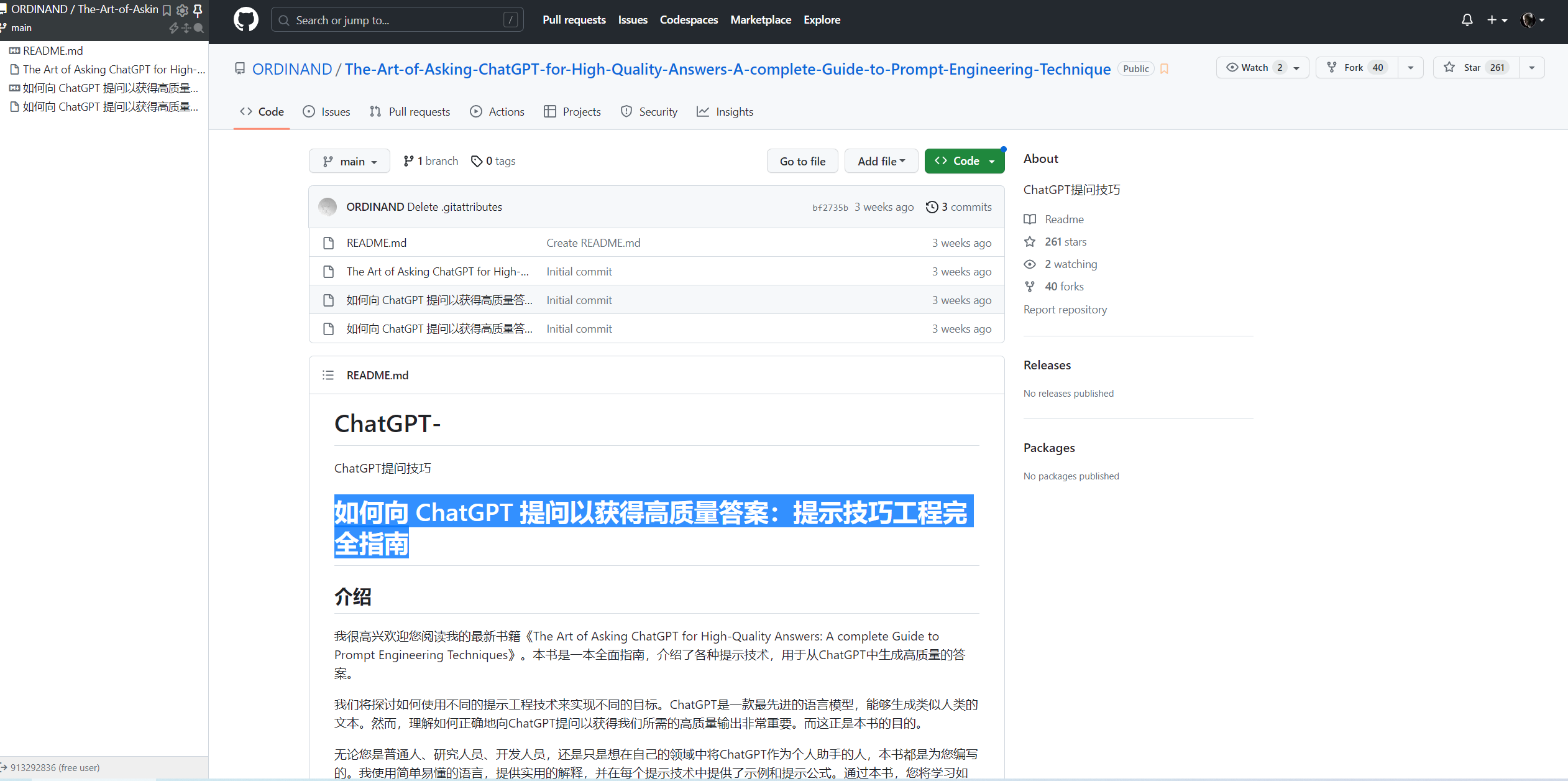Viewport: 1568px width, 781px height.
Task: Bookmark repository in the Octotree sidebar header
Action: [x=167, y=10]
